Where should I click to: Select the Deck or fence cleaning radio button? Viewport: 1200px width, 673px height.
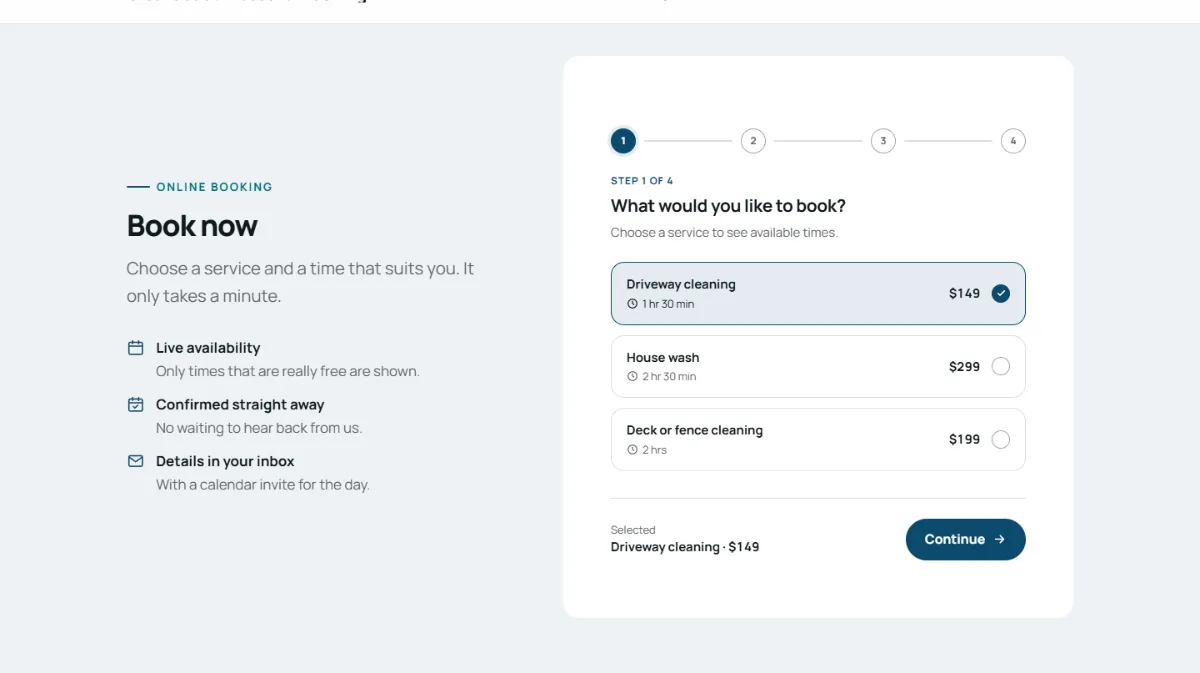pos(1001,439)
